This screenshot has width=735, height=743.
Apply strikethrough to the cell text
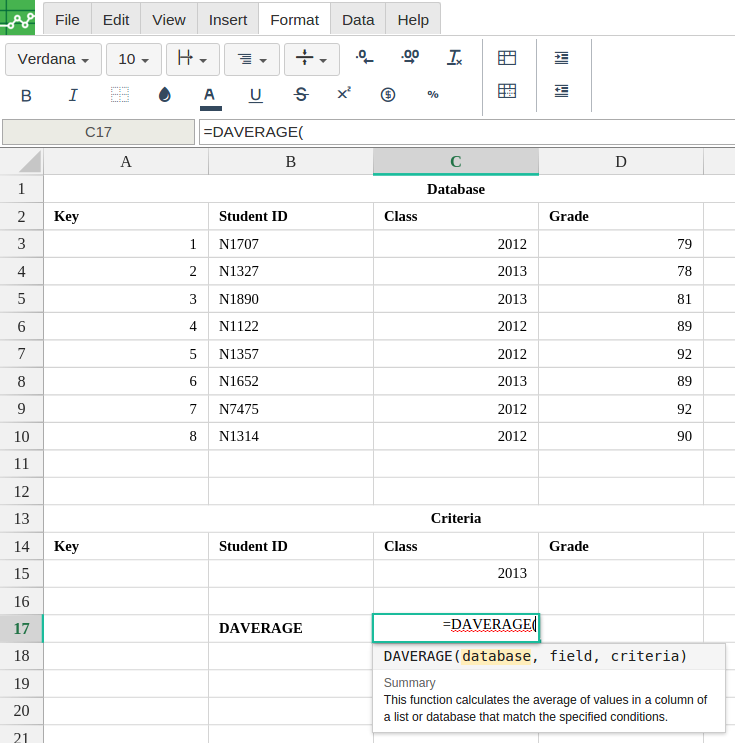click(301, 95)
